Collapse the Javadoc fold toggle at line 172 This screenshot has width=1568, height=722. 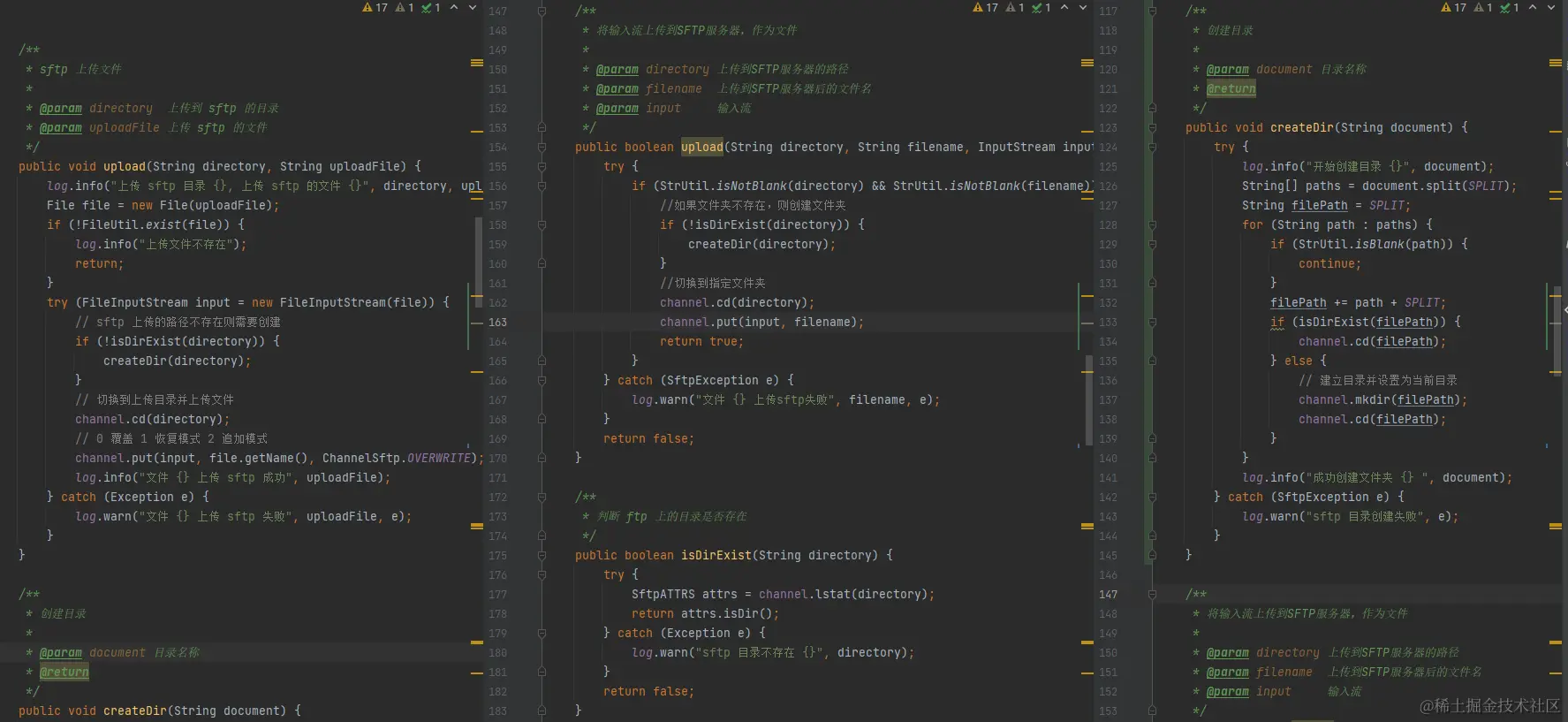[x=542, y=497]
